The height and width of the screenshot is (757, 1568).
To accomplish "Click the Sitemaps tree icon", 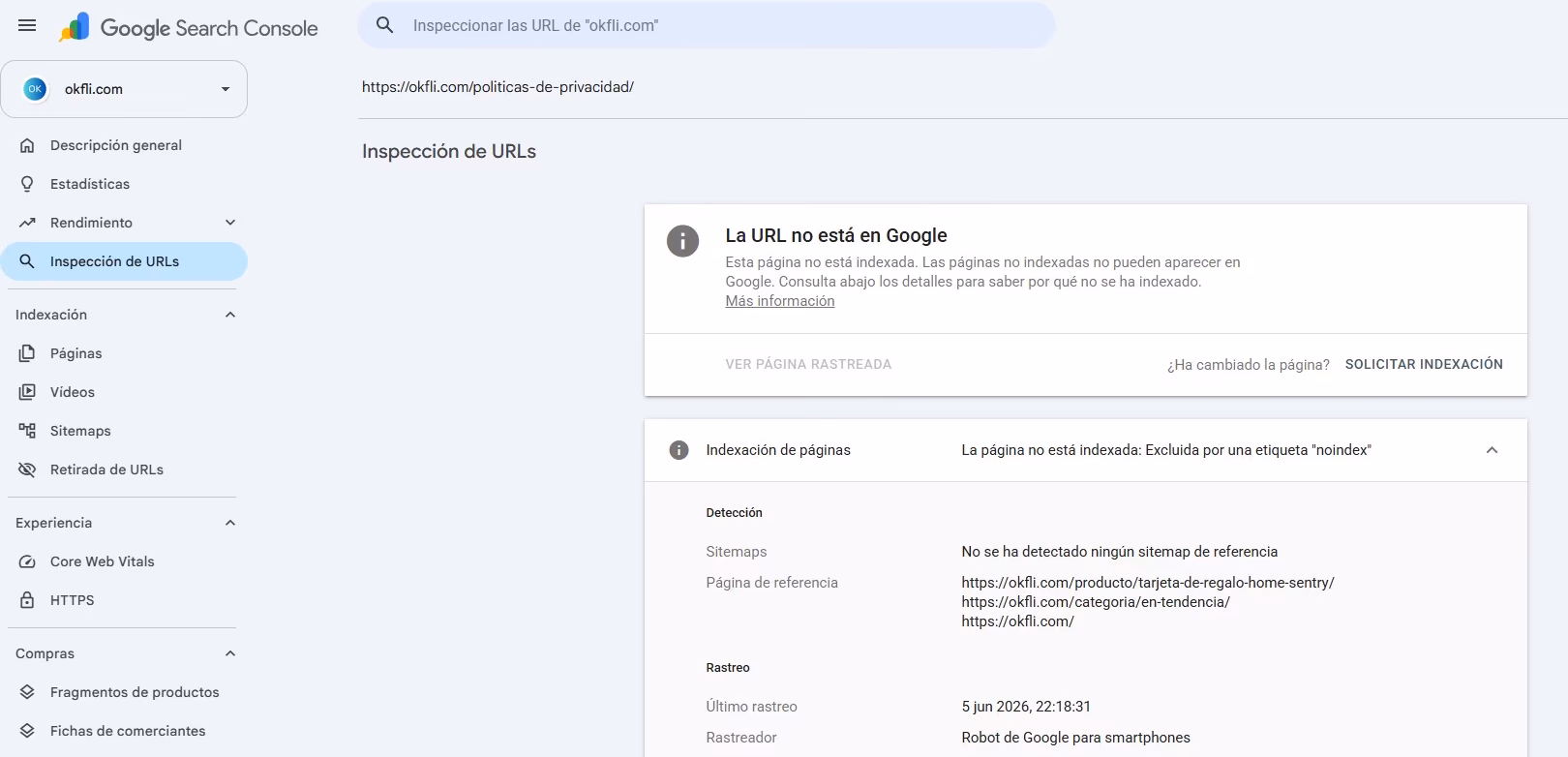I will pos(27,431).
